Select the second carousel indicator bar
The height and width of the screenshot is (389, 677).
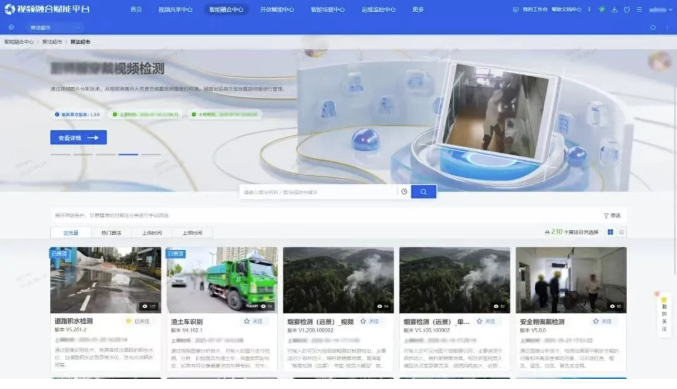(83, 154)
